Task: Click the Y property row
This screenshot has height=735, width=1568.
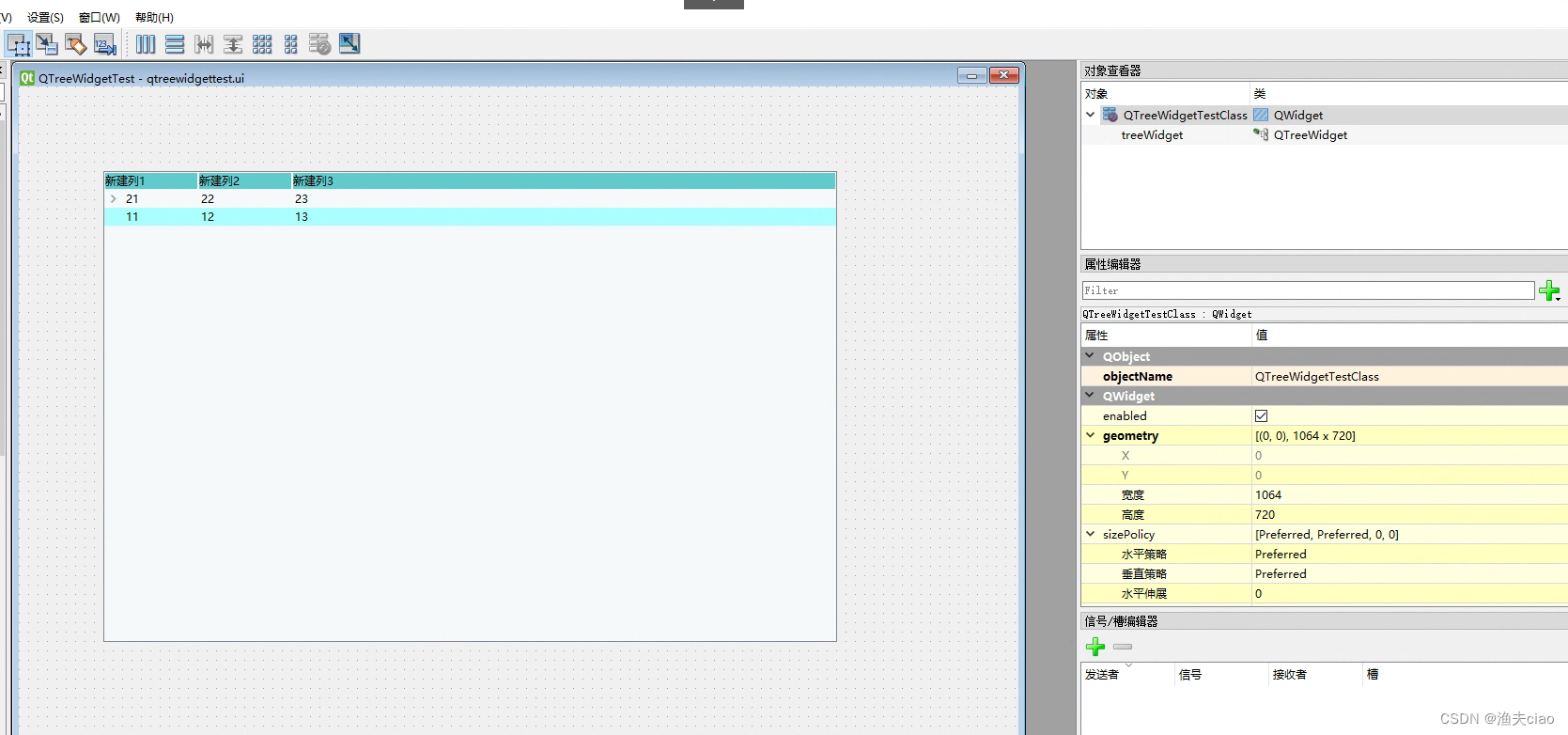Action: [1325, 475]
